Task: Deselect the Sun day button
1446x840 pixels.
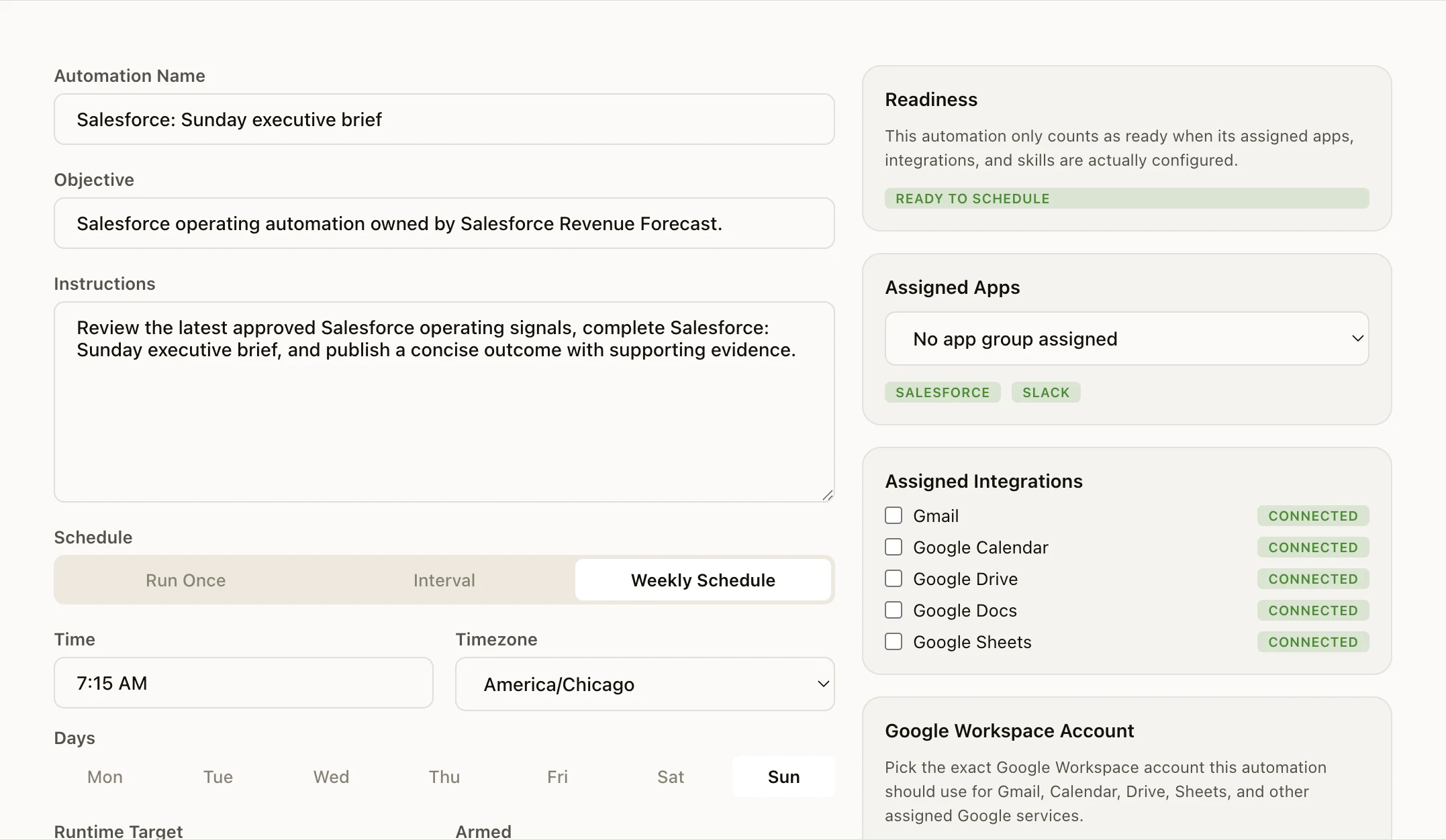Action: [x=783, y=777]
